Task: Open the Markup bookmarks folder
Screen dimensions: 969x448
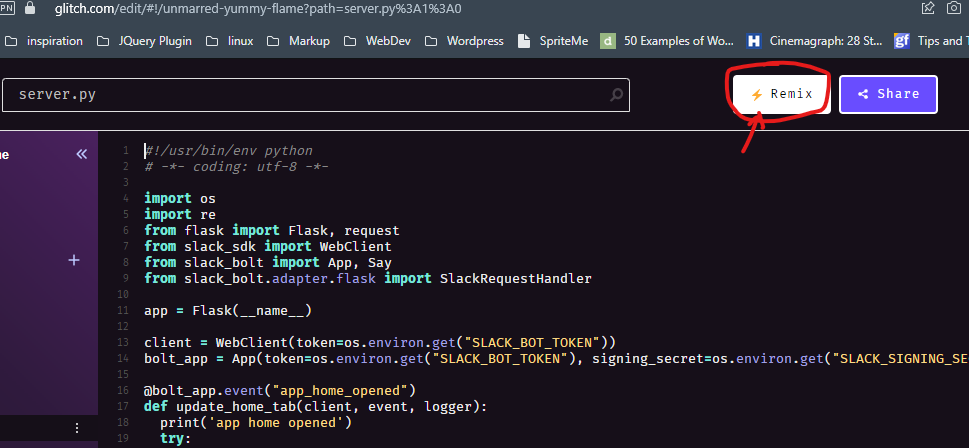Action: click(x=299, y=41)
